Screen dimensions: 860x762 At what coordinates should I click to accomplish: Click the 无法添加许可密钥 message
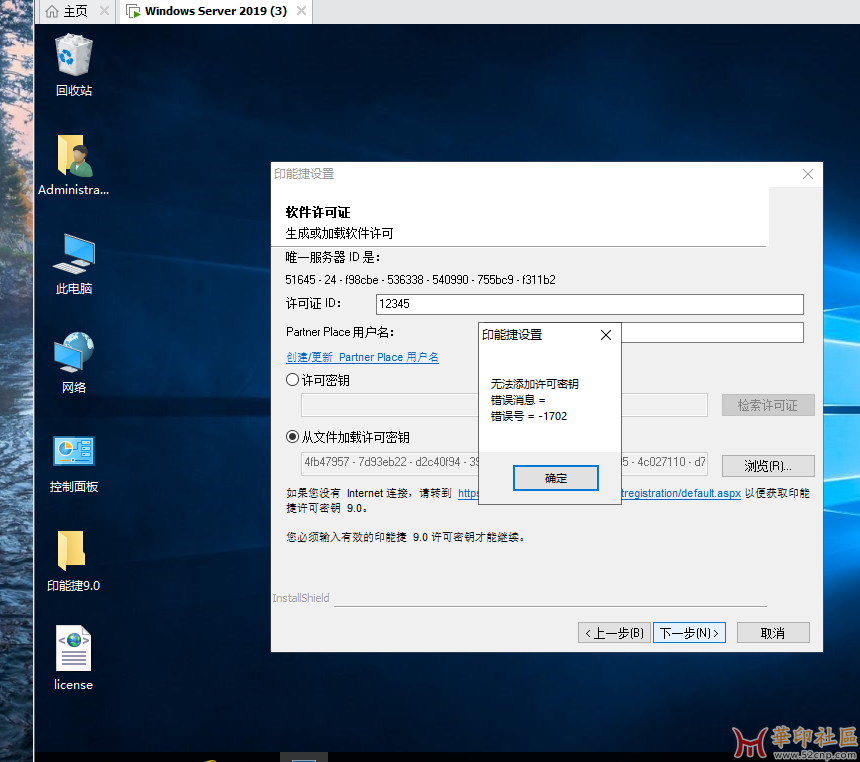click(534, 383)
